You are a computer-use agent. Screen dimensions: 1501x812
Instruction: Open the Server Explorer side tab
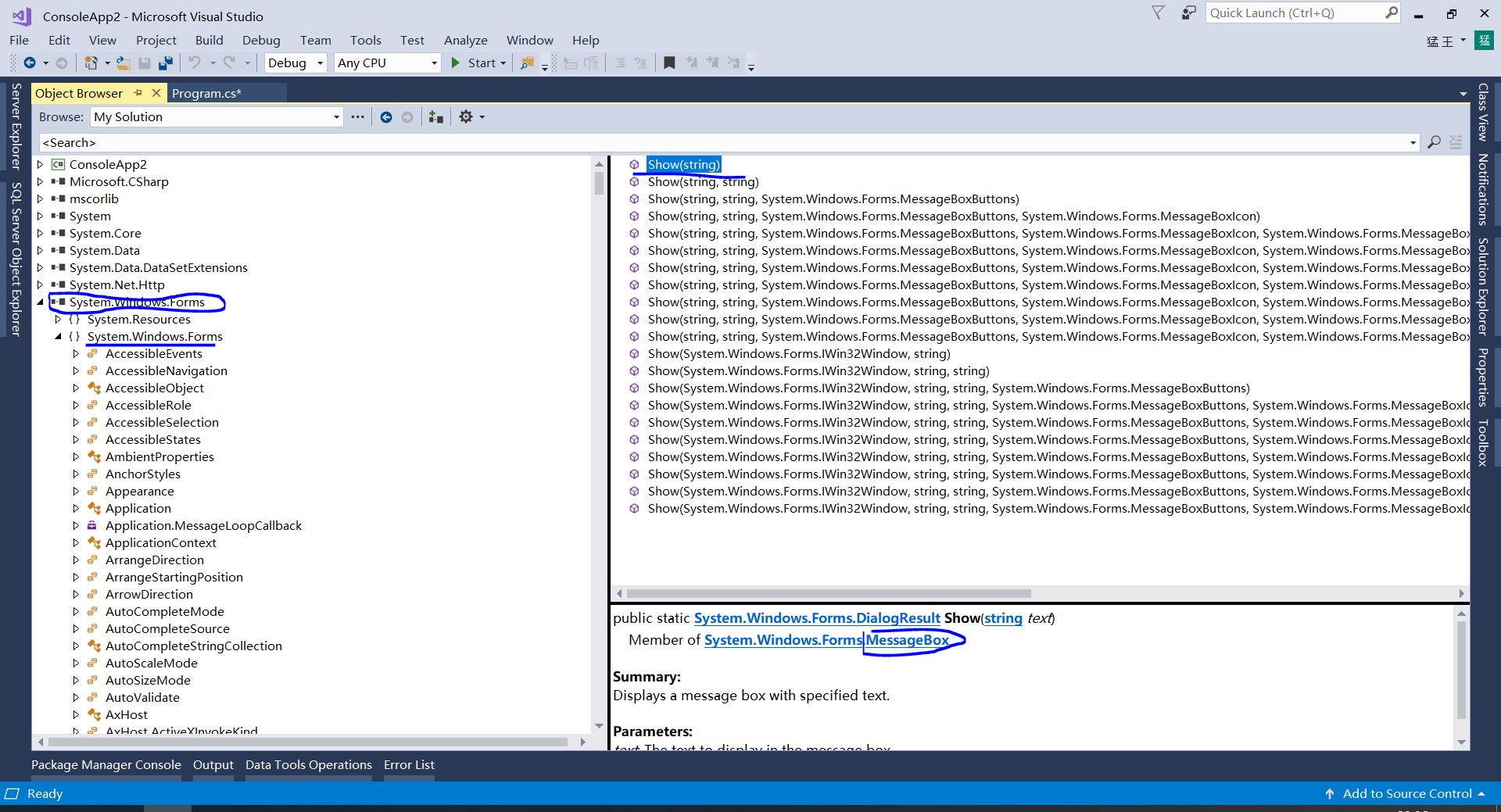point(16,127)
